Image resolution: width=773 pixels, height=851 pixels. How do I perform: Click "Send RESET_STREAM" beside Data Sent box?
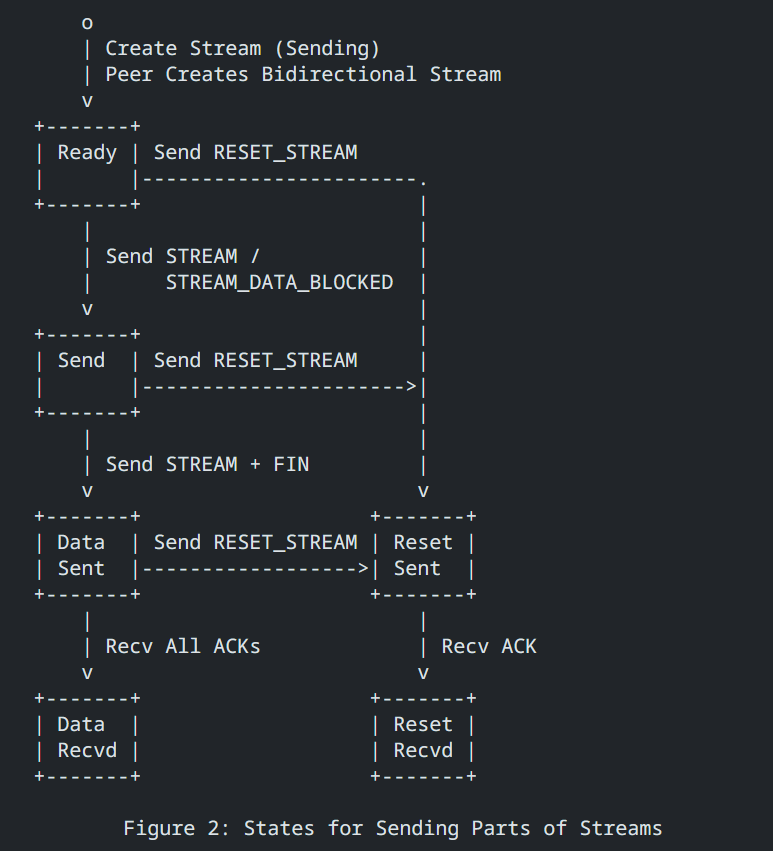pyautogui.click(x=255, y=542)
